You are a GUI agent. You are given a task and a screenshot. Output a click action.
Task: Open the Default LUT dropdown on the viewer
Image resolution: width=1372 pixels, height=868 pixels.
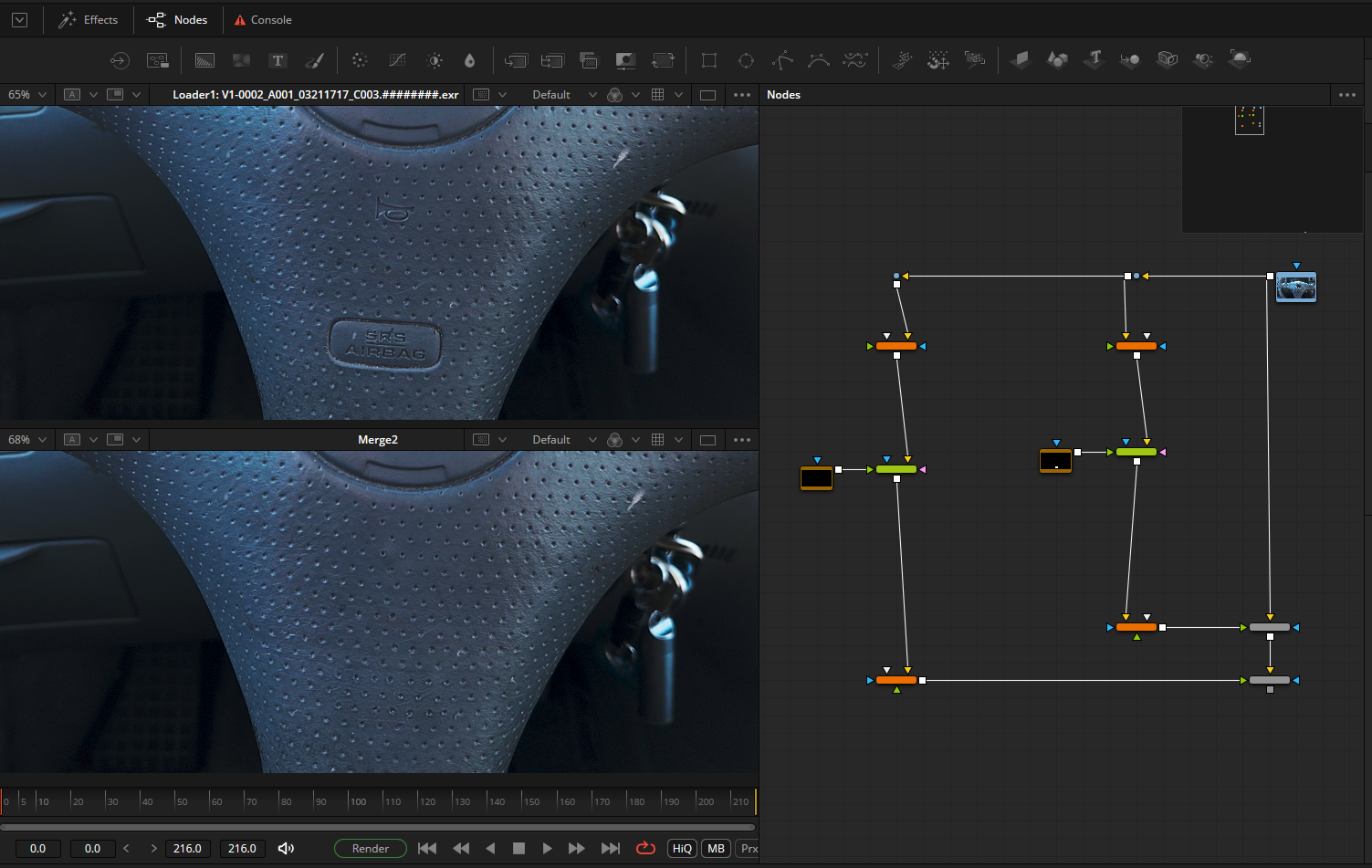pos(562,94)
